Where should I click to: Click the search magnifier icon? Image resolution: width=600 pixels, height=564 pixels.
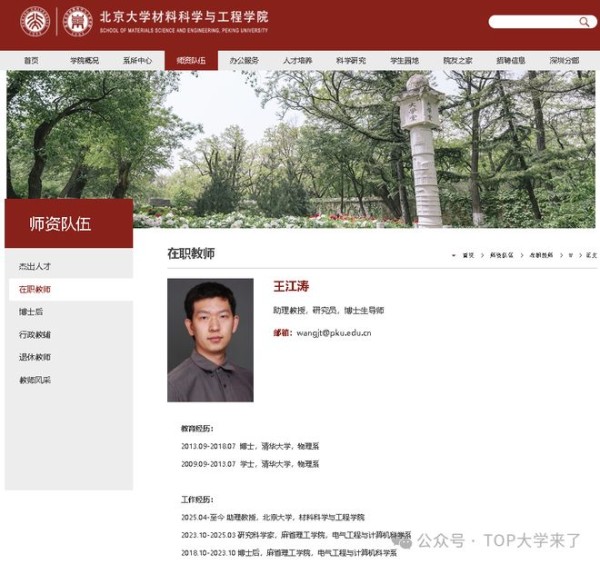tap(585, 22)
